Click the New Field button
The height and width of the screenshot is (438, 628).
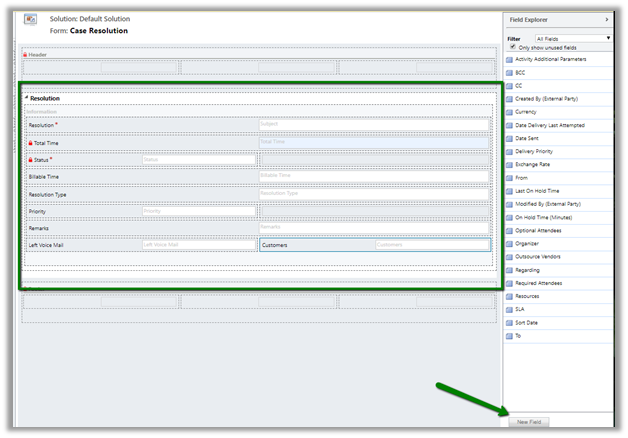click(529, 423)
